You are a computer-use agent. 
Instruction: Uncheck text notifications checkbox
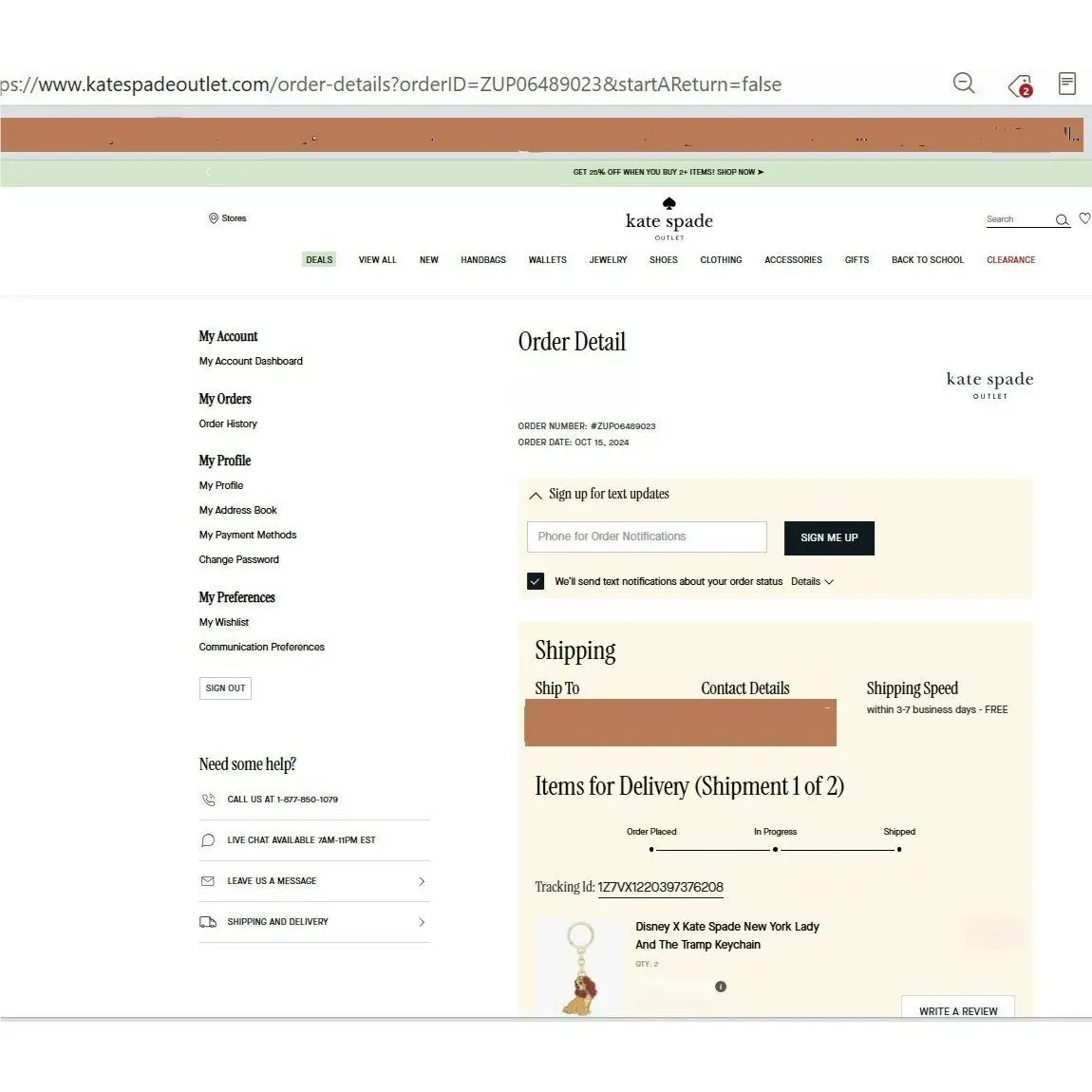coord(535,581)
